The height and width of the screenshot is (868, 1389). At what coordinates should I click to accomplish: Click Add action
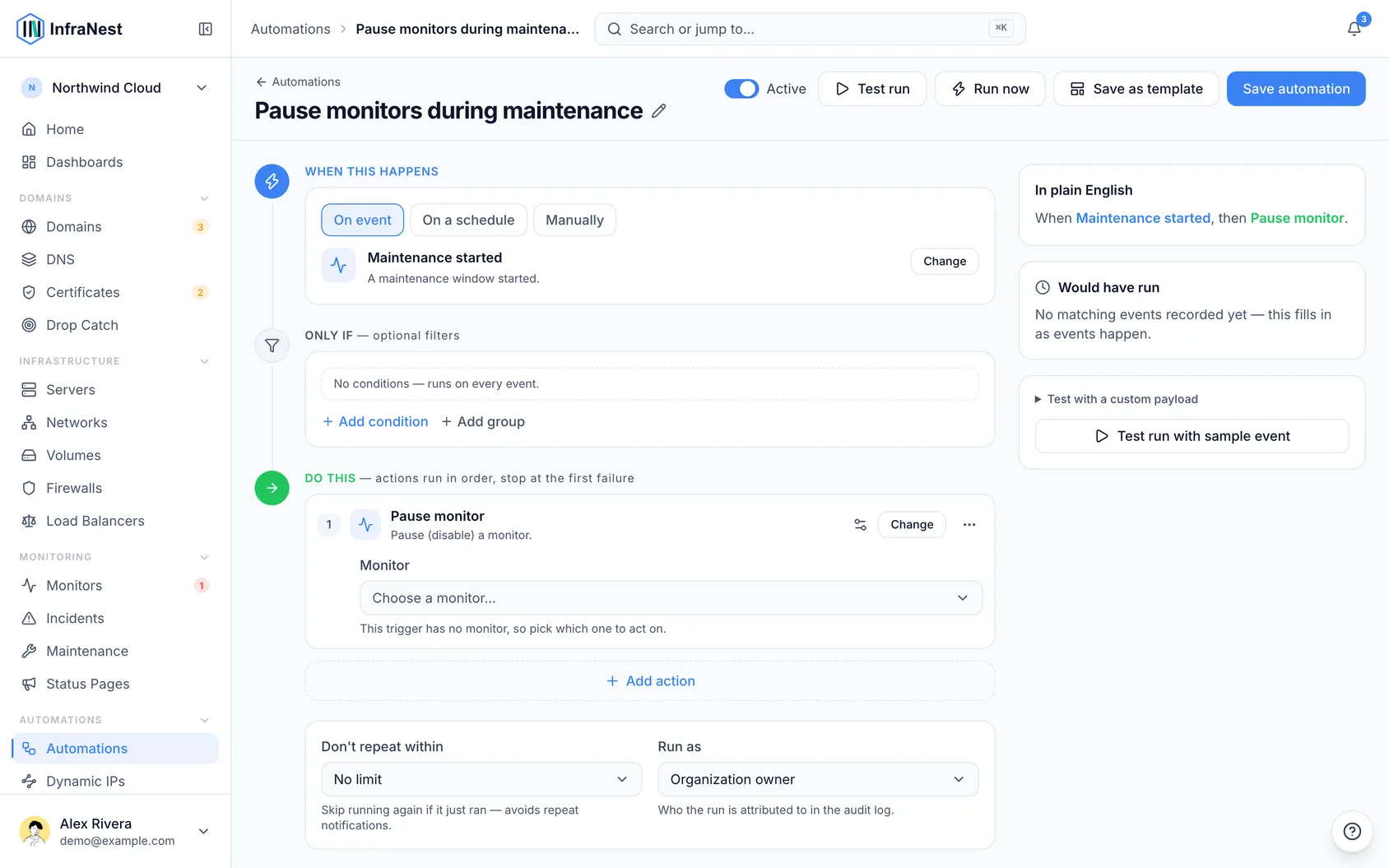coord(650,681)
